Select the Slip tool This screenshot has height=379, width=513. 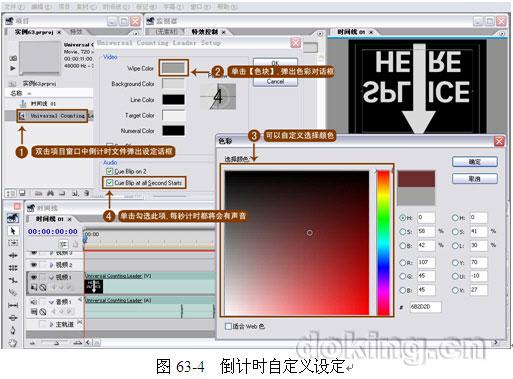13,305
